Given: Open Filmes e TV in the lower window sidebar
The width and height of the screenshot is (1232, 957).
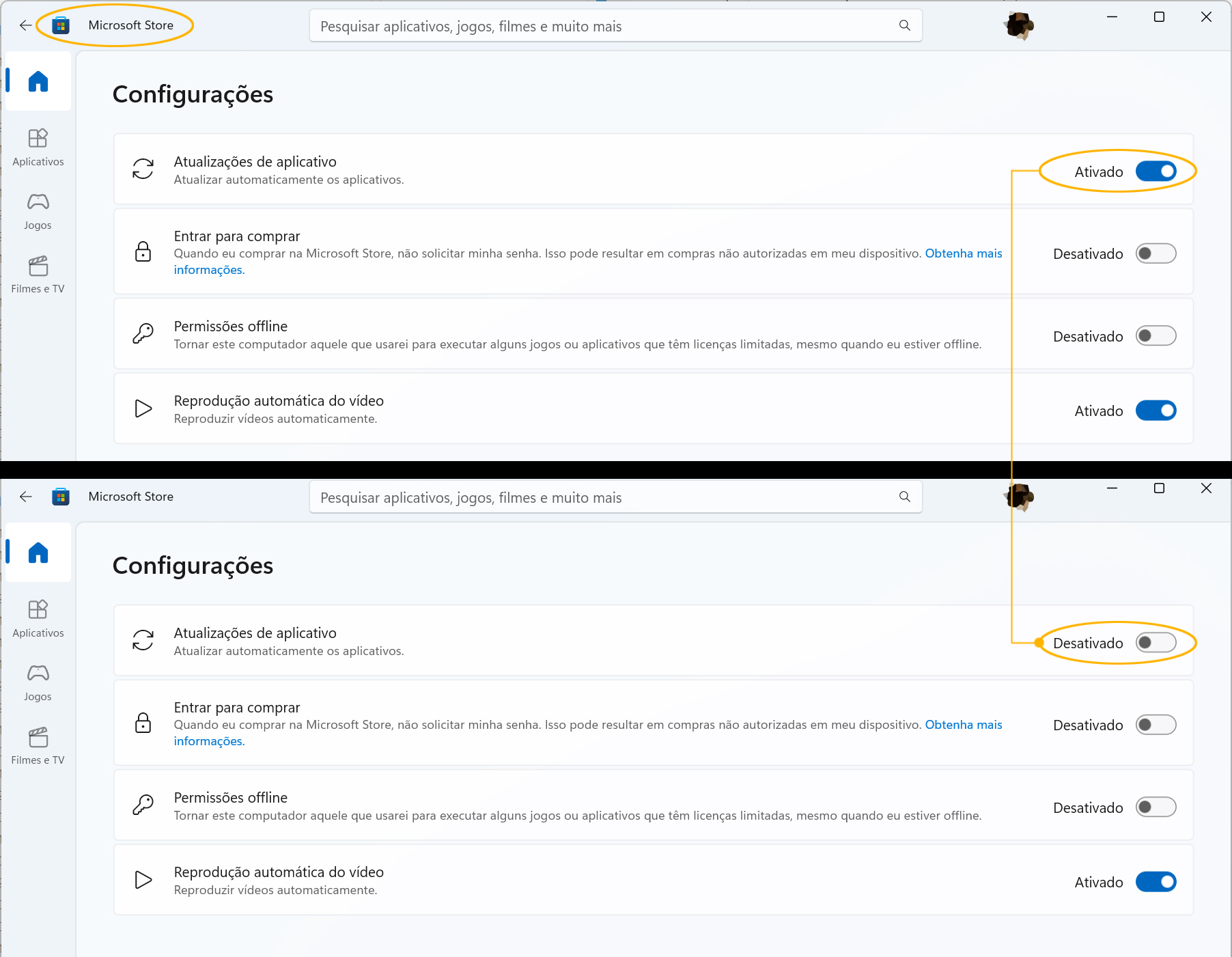Looking at the screenshot, I should [x=38, y=746].
